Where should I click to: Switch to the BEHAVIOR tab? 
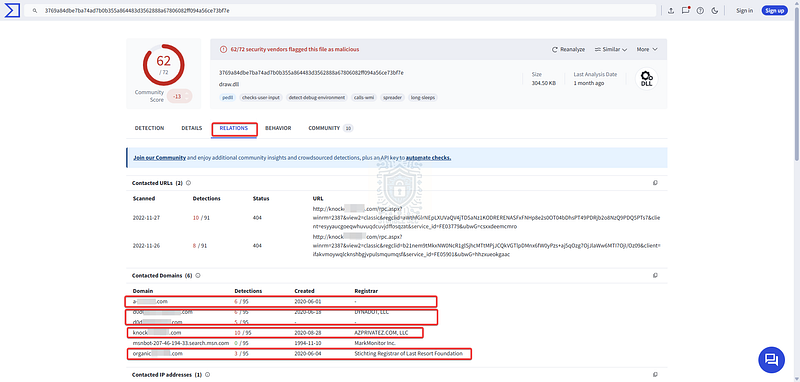click(278, 128)
